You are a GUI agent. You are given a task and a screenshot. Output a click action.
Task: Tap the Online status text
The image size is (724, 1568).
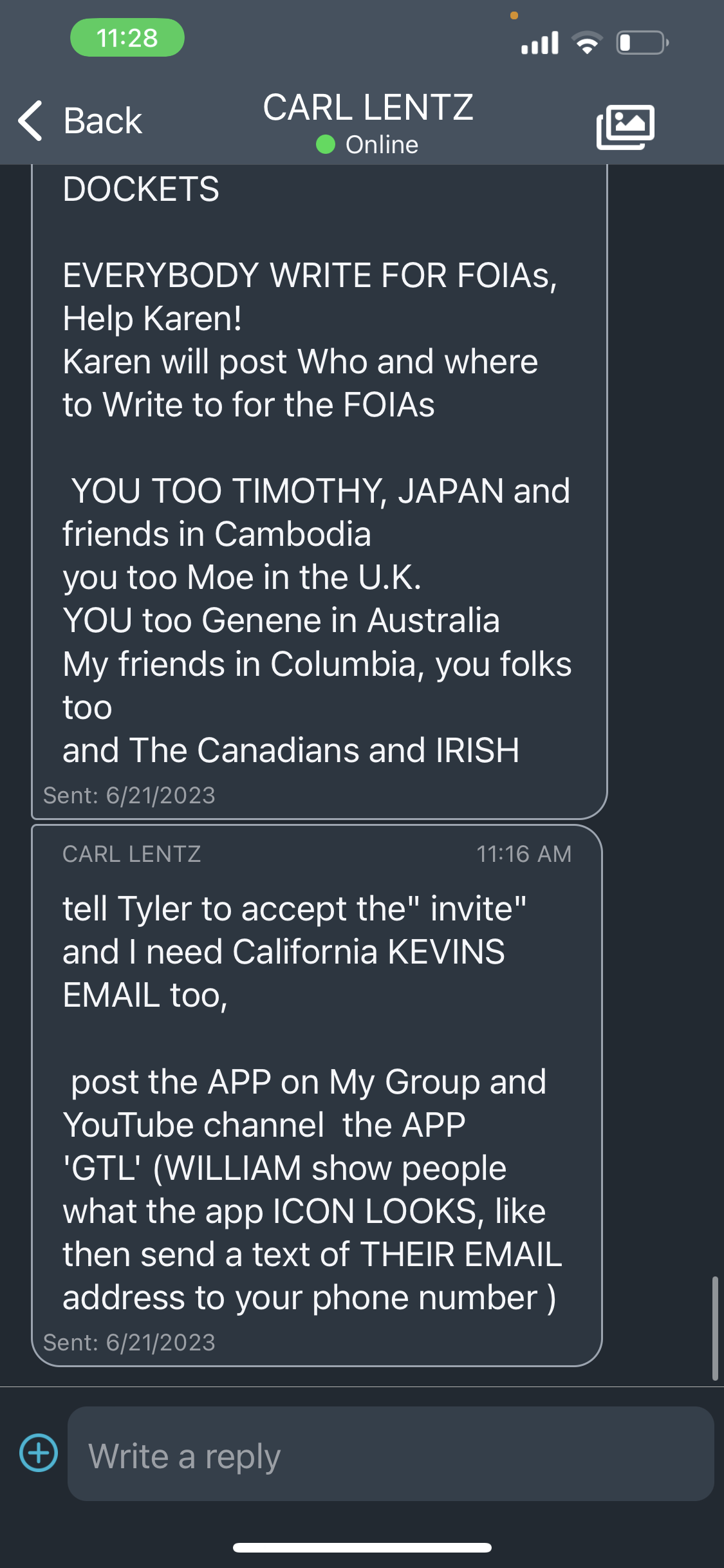point(382,144)
